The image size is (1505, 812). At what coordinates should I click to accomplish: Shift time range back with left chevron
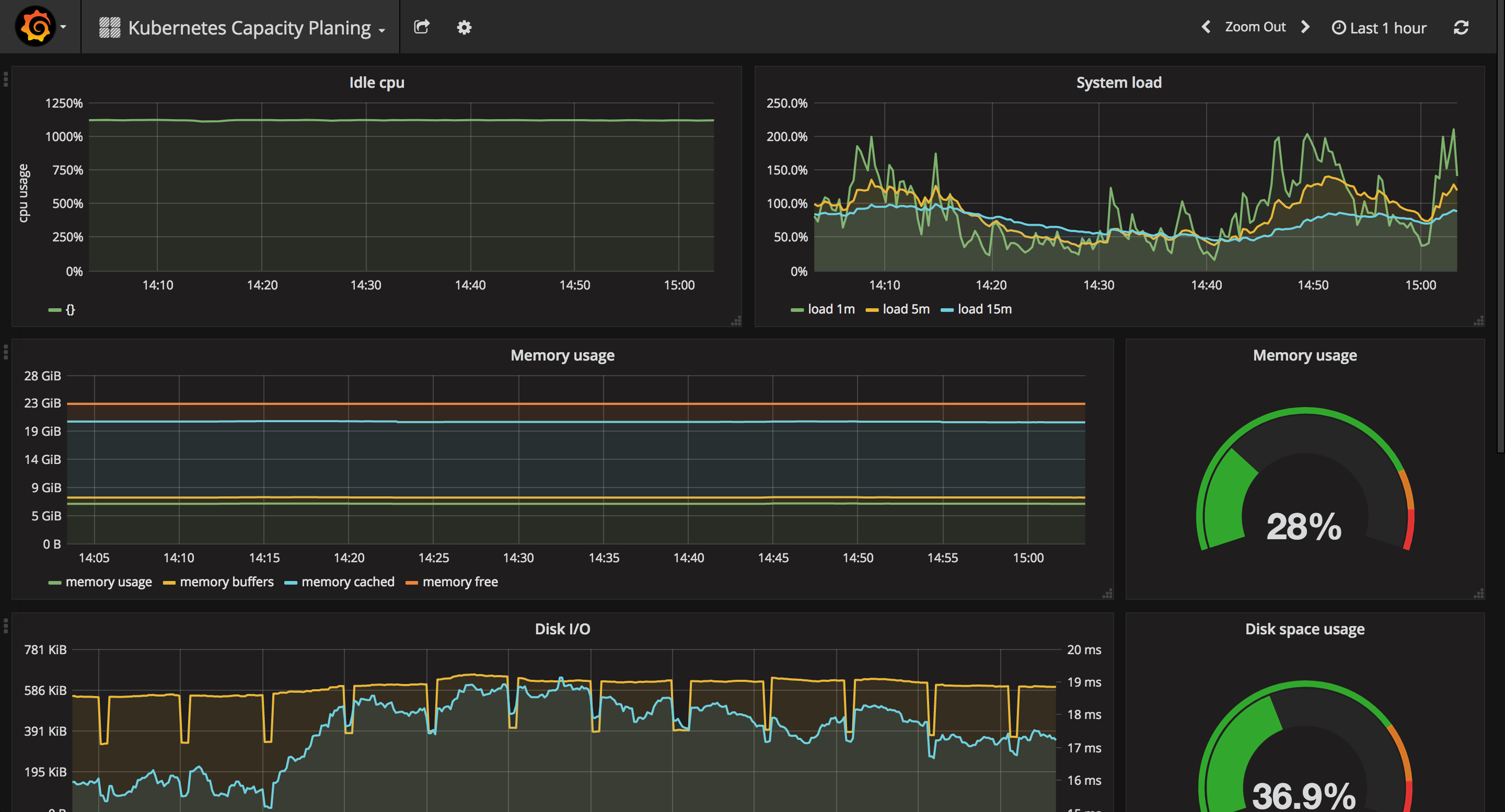coord(1205,27)
